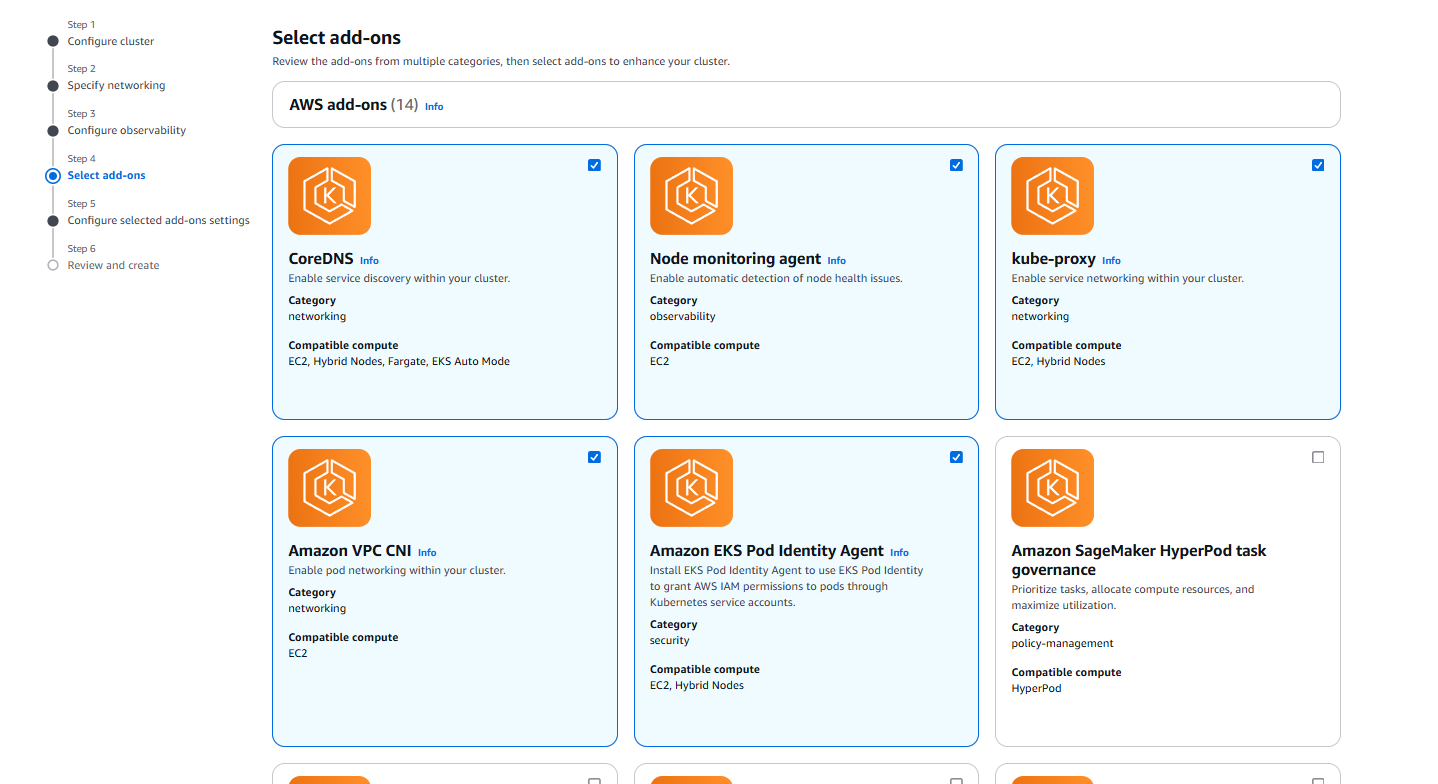Click "Enable automatic detection of node health issues."
This screenshot has height=784, width=1438.
pyautogui.click(x=776, y=278)
